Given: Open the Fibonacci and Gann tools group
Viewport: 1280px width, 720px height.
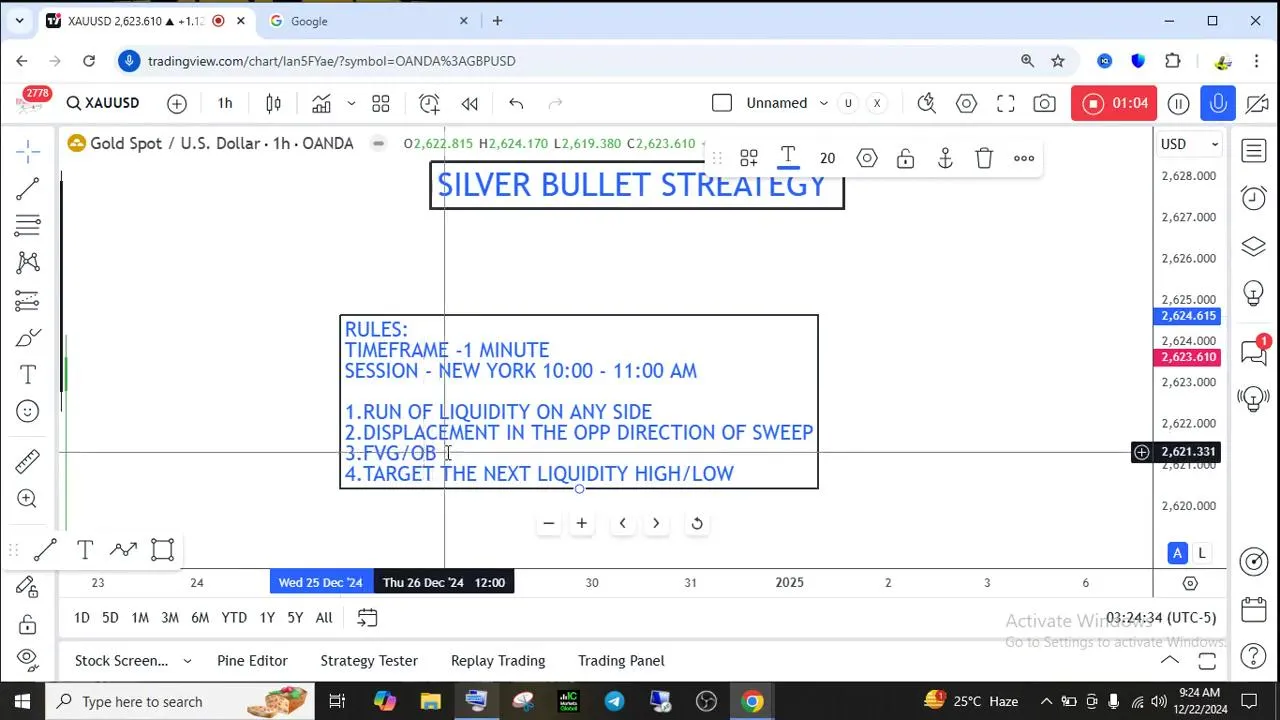Looking at the screenshot, I should click(x=28, y=226).
